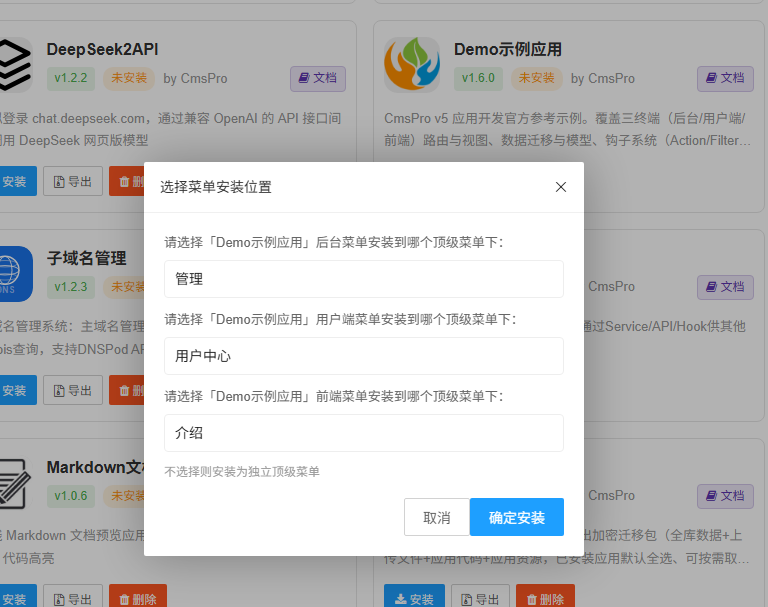Click the DeepSeek2API title text
This screenshot has height=607, width=768.
(102, 49)
